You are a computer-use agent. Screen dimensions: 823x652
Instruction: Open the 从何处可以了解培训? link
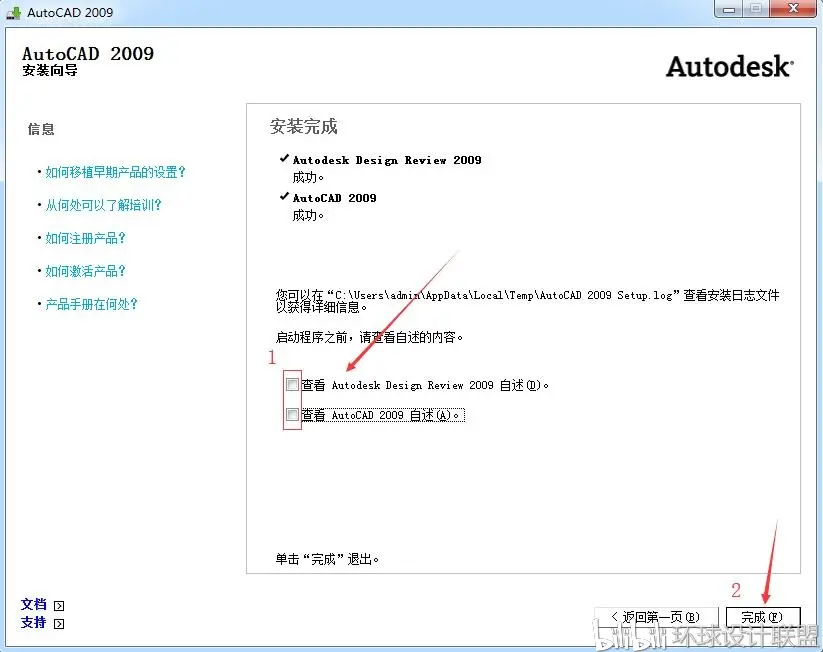[103, 205]
